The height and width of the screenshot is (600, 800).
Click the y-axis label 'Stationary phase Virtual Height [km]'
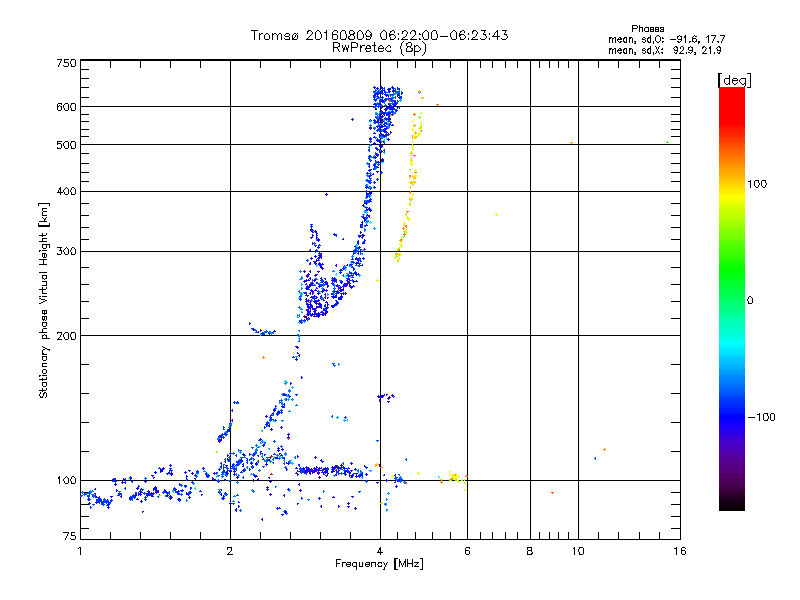[x=43, y=300]
